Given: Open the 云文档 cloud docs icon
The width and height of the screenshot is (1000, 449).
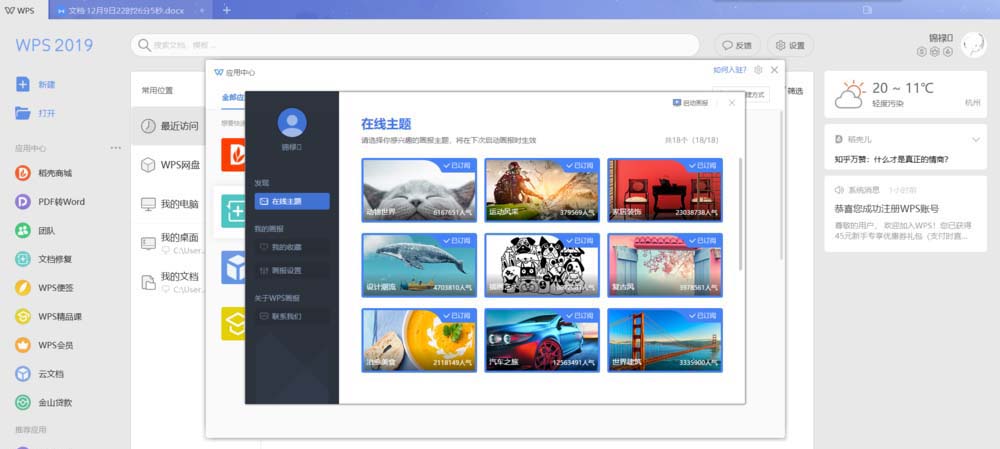Looking at the screenshot, I should pyautogui.click(x=23, y=374).
